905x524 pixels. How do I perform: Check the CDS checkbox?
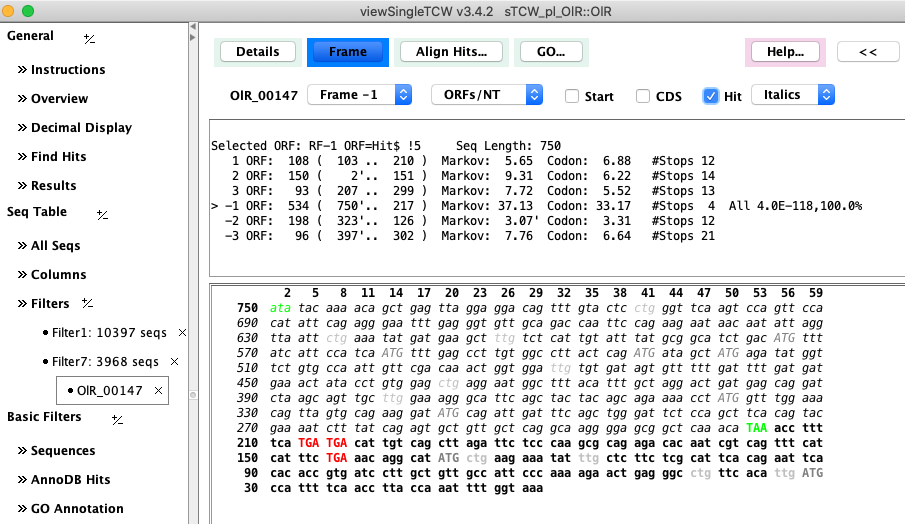(644, 96)
